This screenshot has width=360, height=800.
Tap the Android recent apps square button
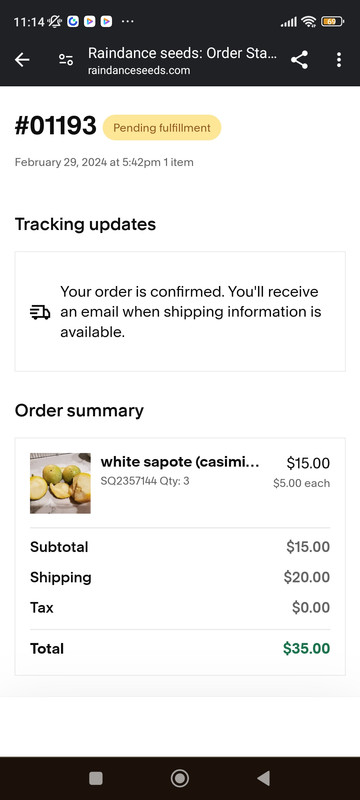[x=96, y=778]
